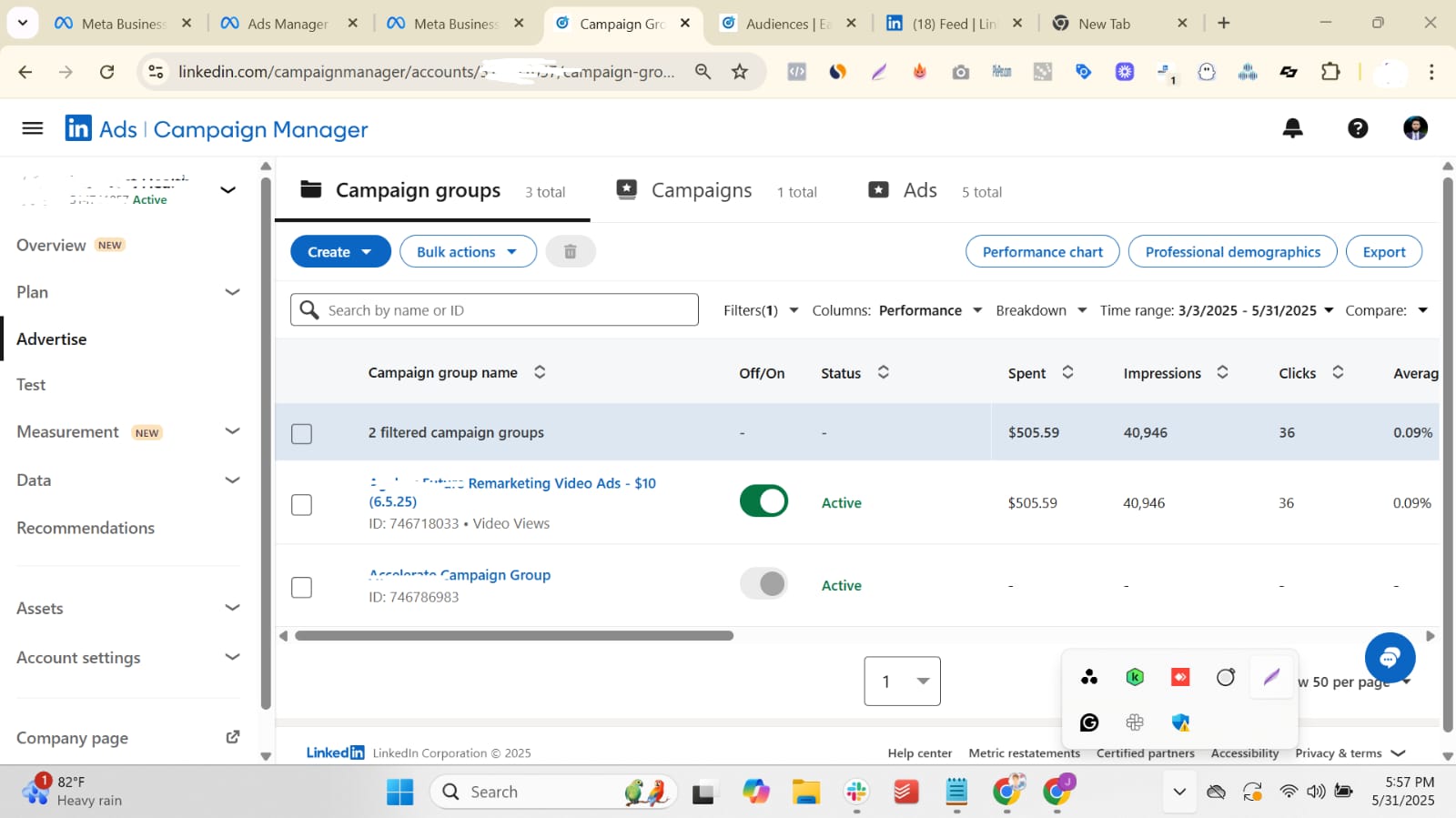Open Bulk actions dropdown

(x=468, y=251)
